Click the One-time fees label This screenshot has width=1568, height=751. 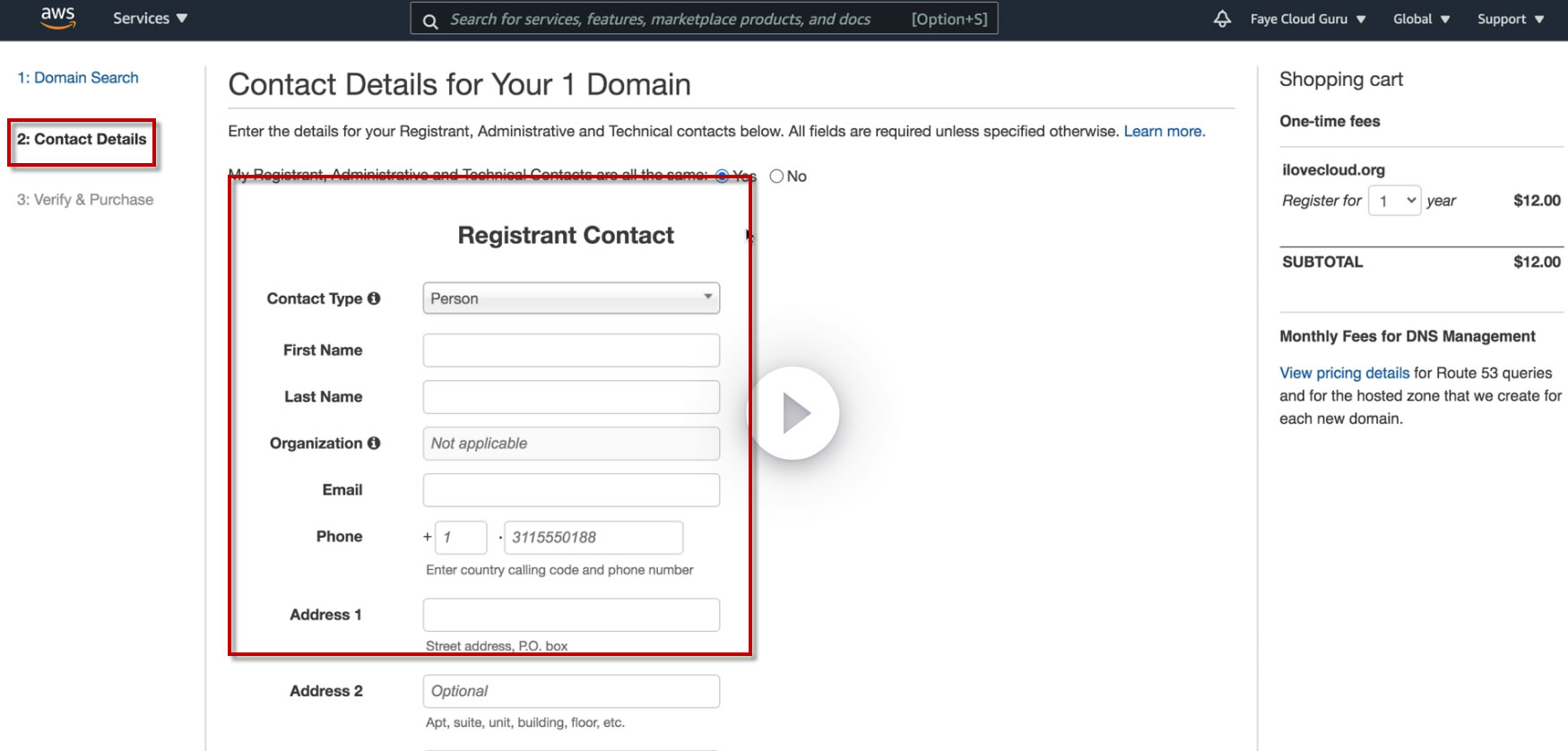[1330, 121]
